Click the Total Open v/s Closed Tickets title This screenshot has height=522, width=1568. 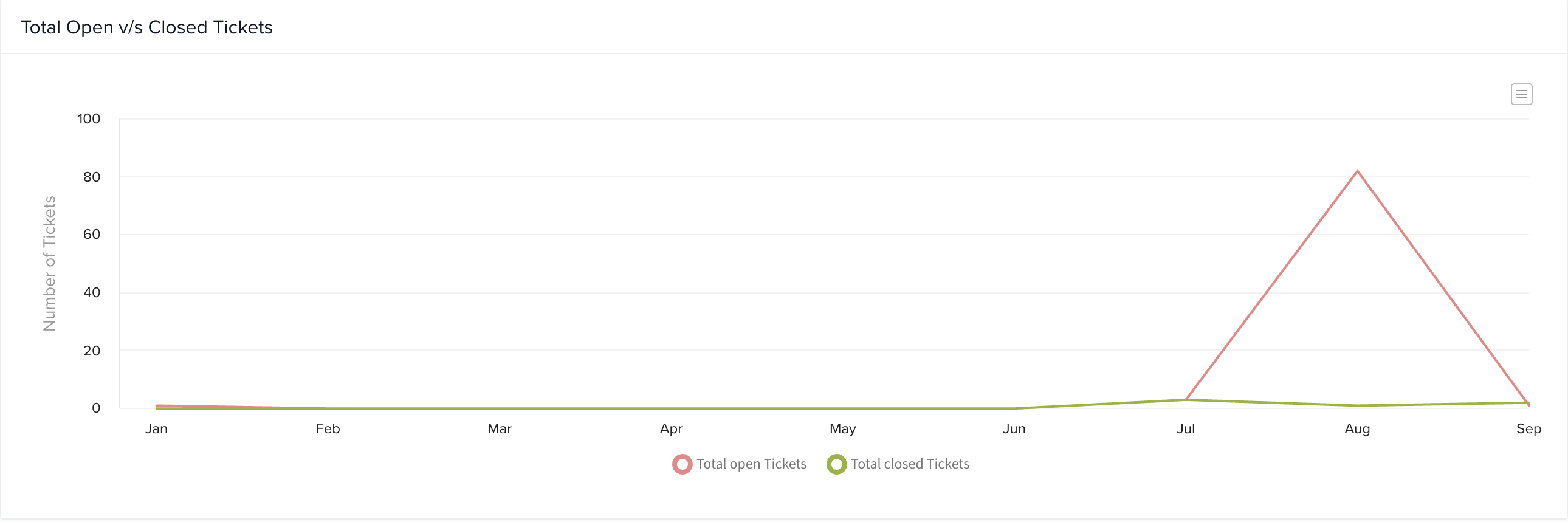pos(146,27)
